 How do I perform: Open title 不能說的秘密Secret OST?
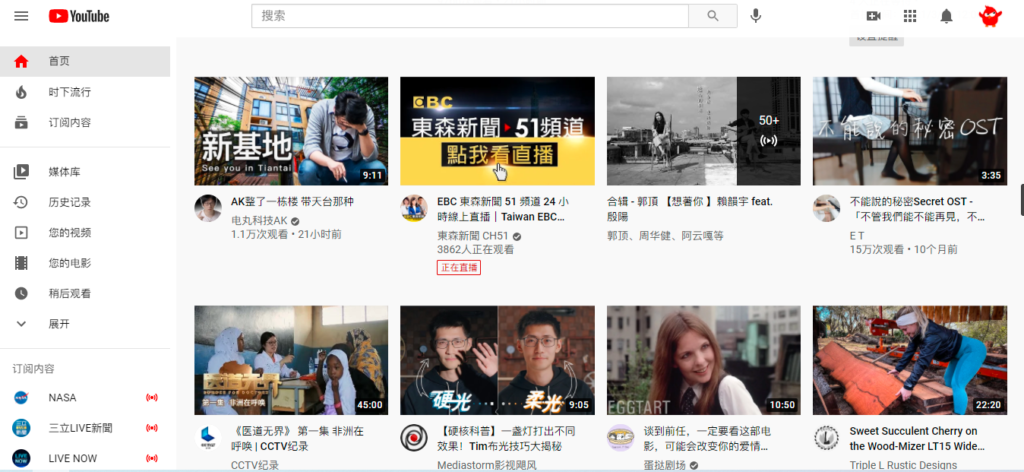[918, 209]
